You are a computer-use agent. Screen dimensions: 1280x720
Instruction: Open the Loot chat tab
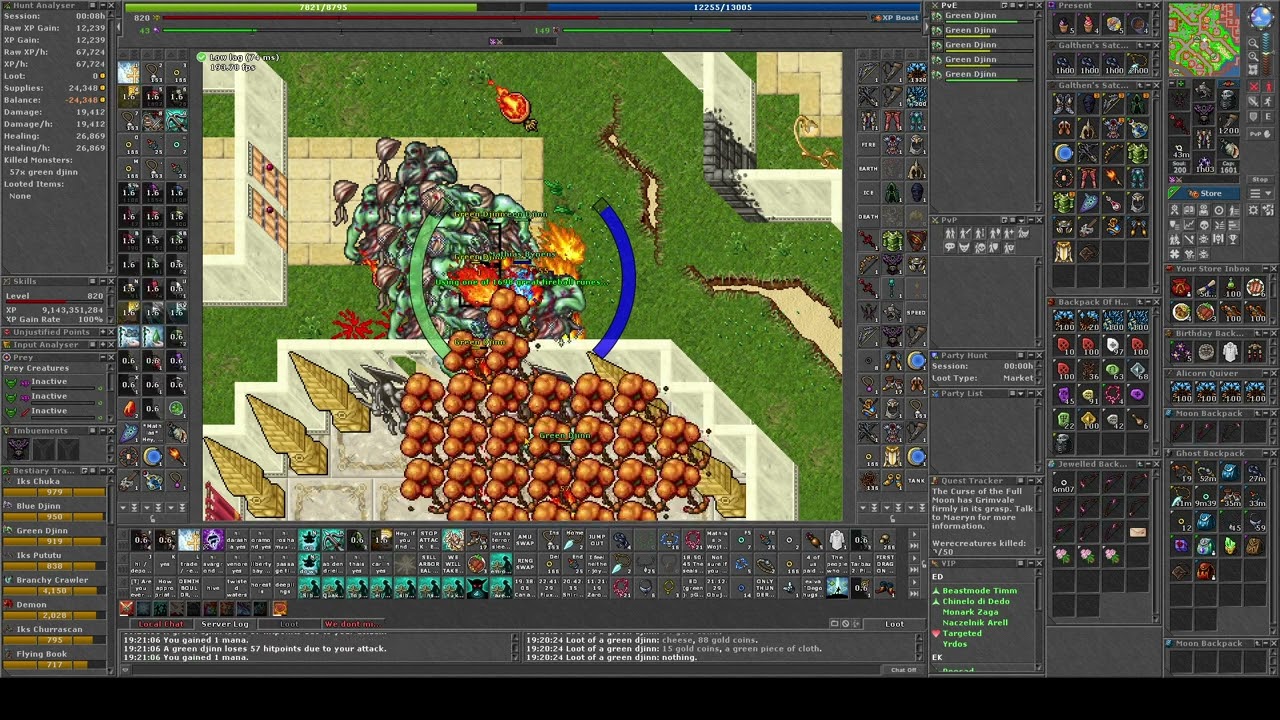point(289,624)
